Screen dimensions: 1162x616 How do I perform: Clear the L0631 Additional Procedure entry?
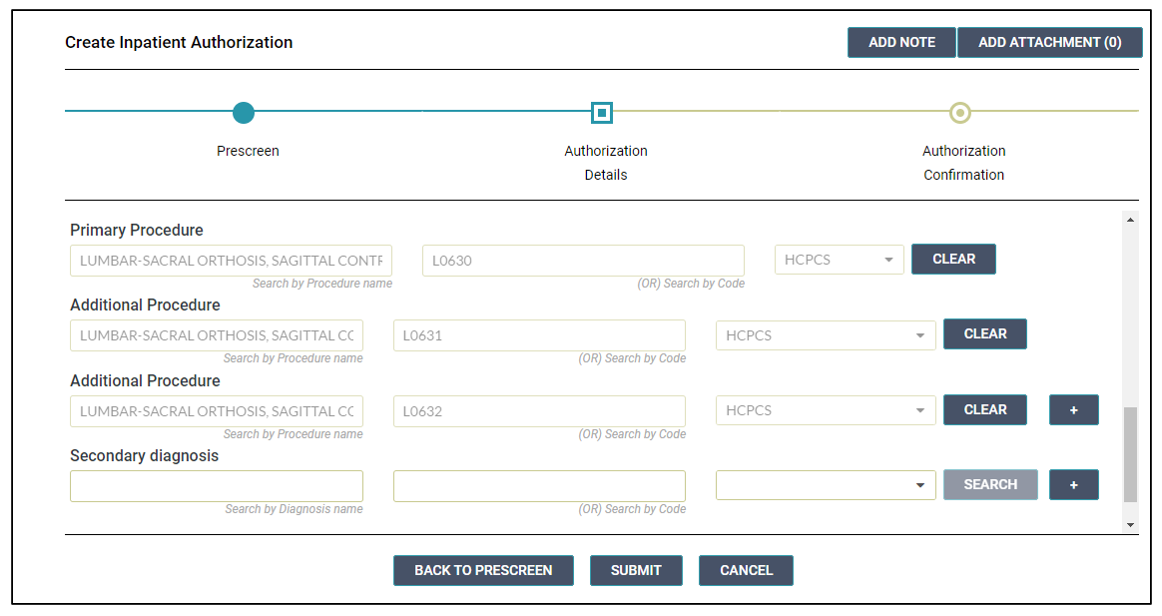984,334
